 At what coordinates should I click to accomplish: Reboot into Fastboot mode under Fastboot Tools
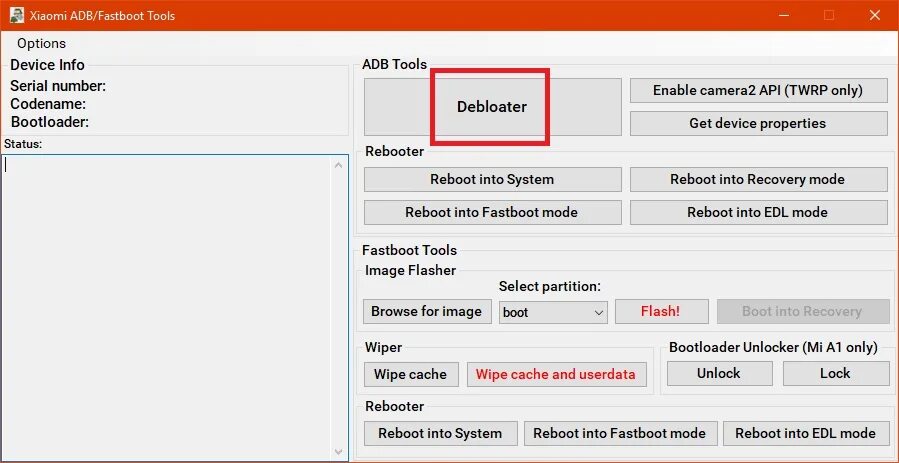(619, 434)
